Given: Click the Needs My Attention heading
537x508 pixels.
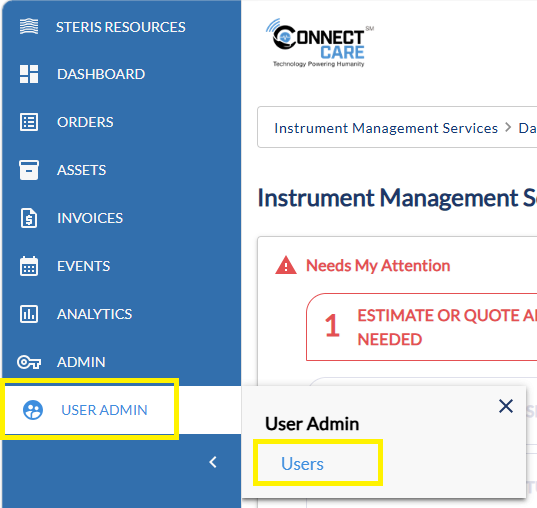Looking at the screenshot, I should click(378, 265).
